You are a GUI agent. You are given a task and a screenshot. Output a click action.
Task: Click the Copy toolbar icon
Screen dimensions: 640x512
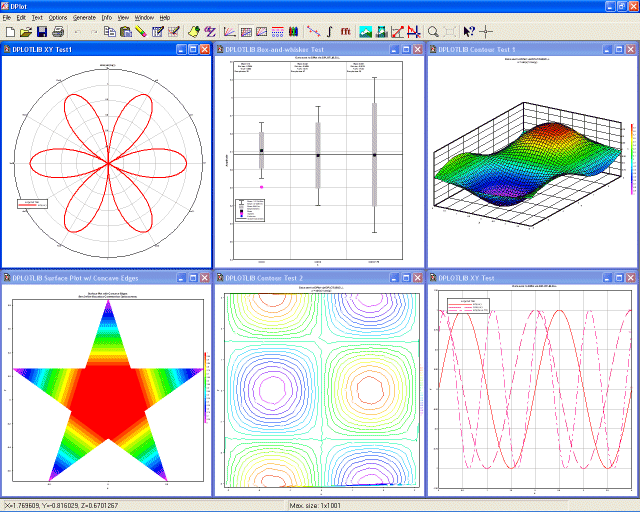click(109, 32)
